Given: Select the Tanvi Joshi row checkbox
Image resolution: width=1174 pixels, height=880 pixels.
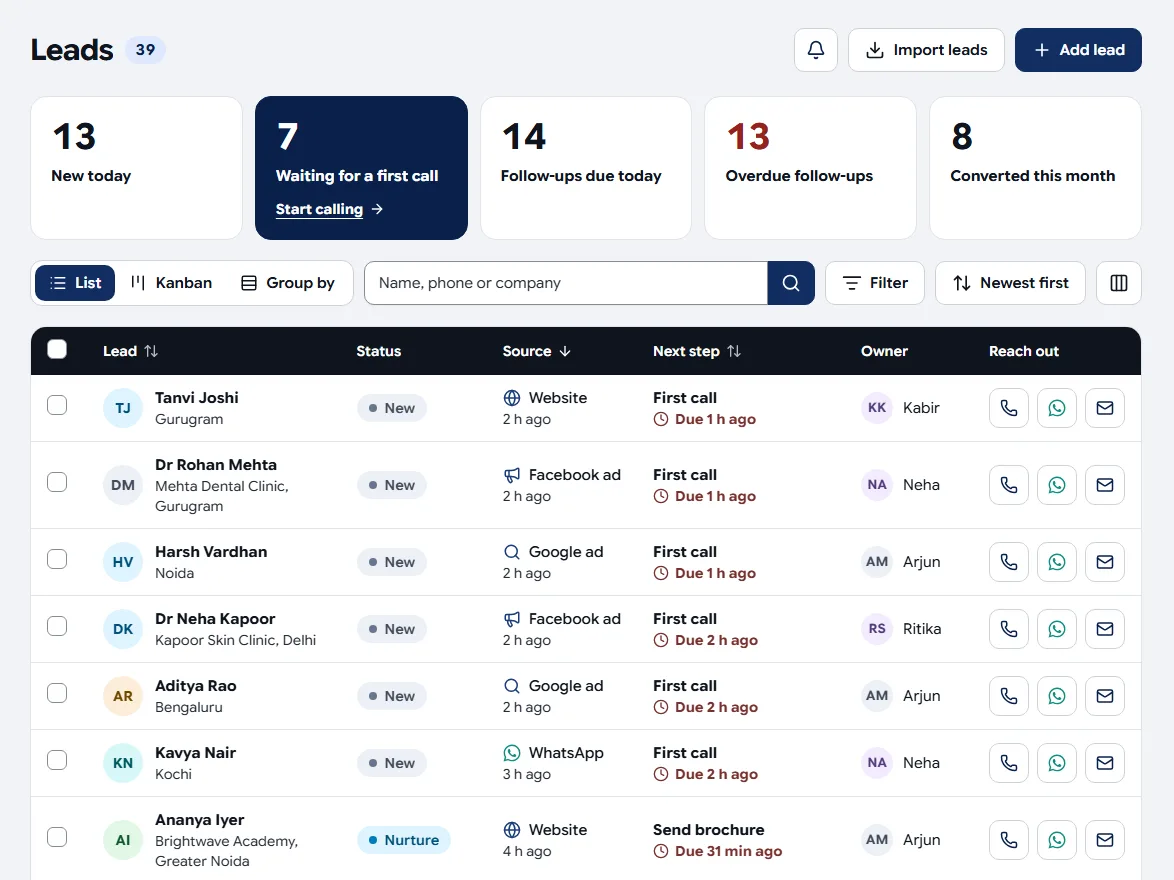Looking at the screenshot, I should [x=57, y=405].
